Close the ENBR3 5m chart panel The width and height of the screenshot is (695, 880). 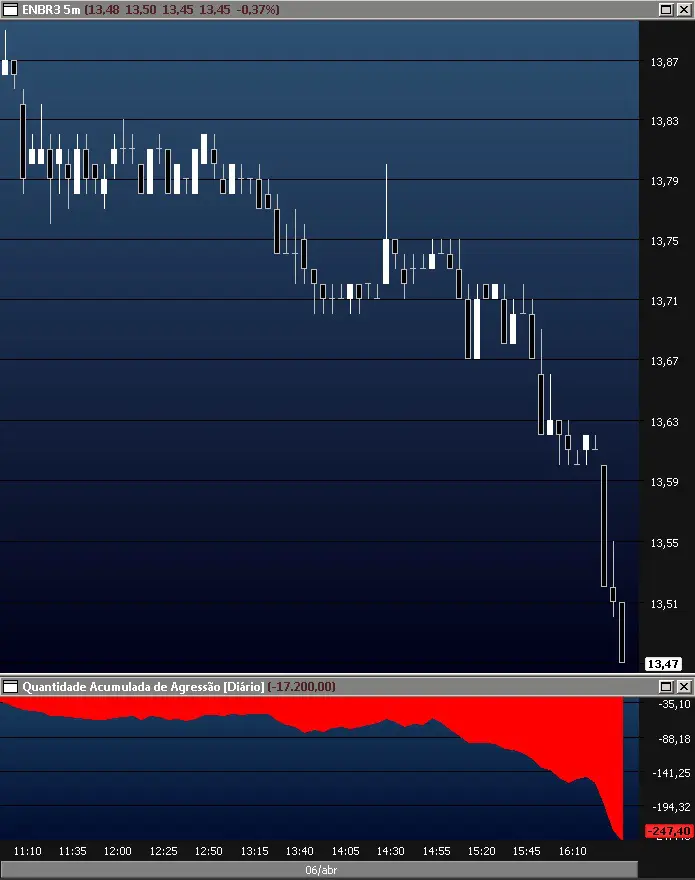684,10
